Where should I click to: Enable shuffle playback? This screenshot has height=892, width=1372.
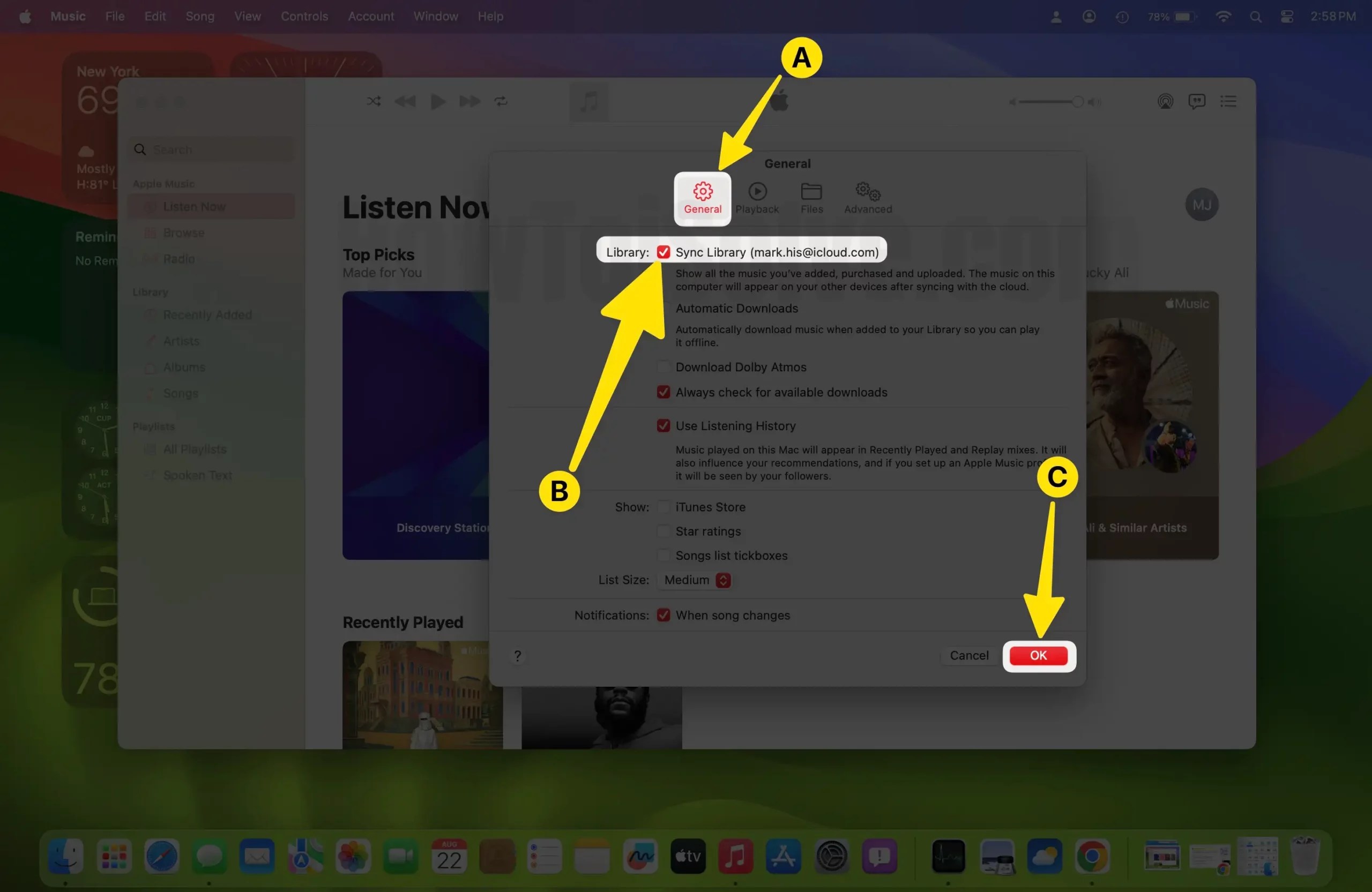click(x=374, y=101)
